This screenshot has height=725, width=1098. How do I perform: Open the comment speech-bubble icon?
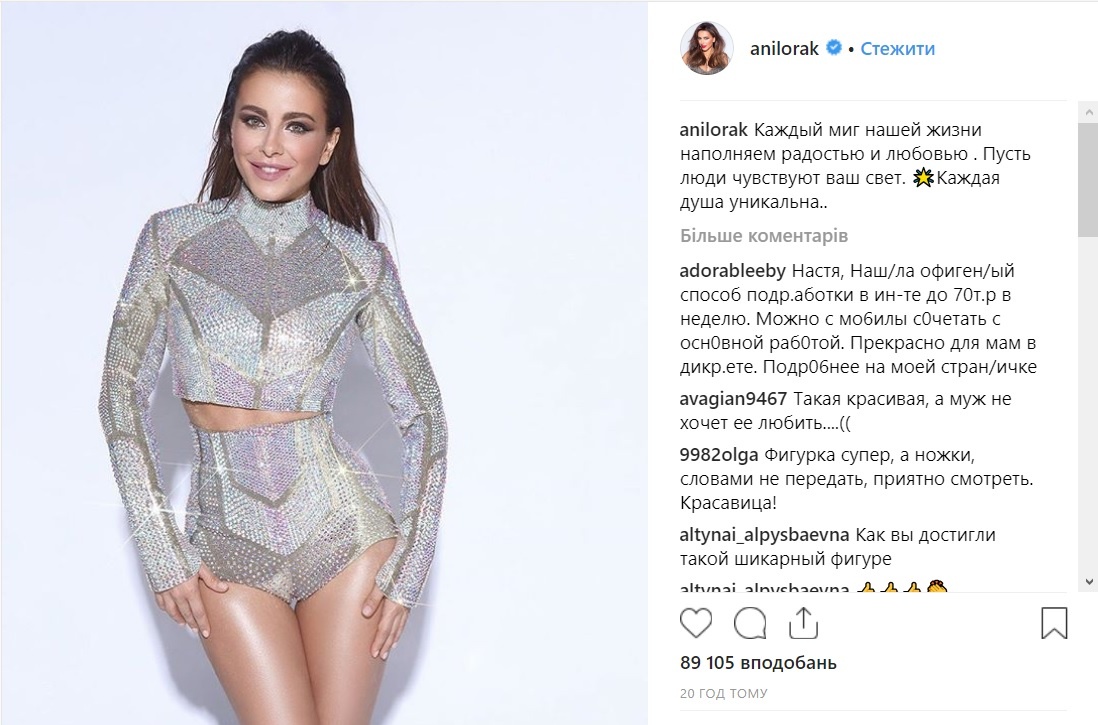tap(750, 623)
